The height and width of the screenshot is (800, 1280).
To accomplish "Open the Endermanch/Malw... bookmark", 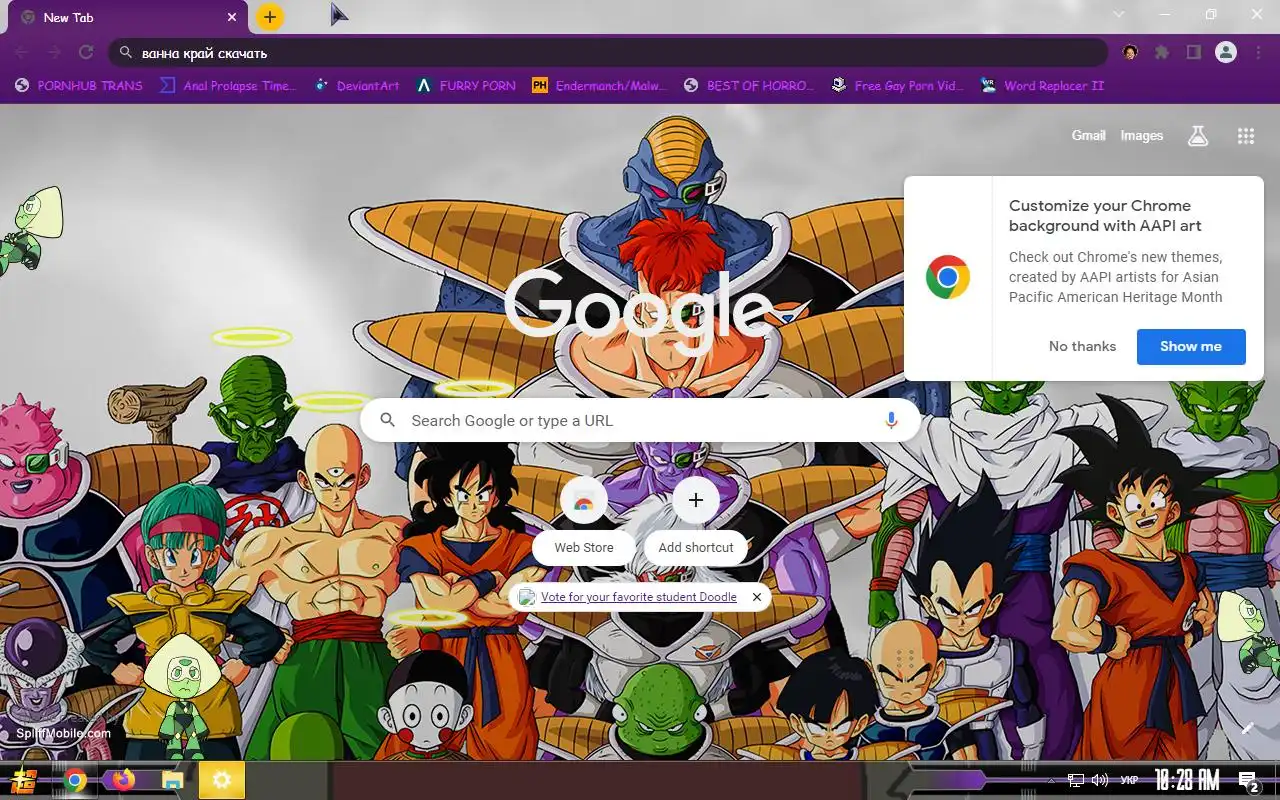I will coord(598,86).
